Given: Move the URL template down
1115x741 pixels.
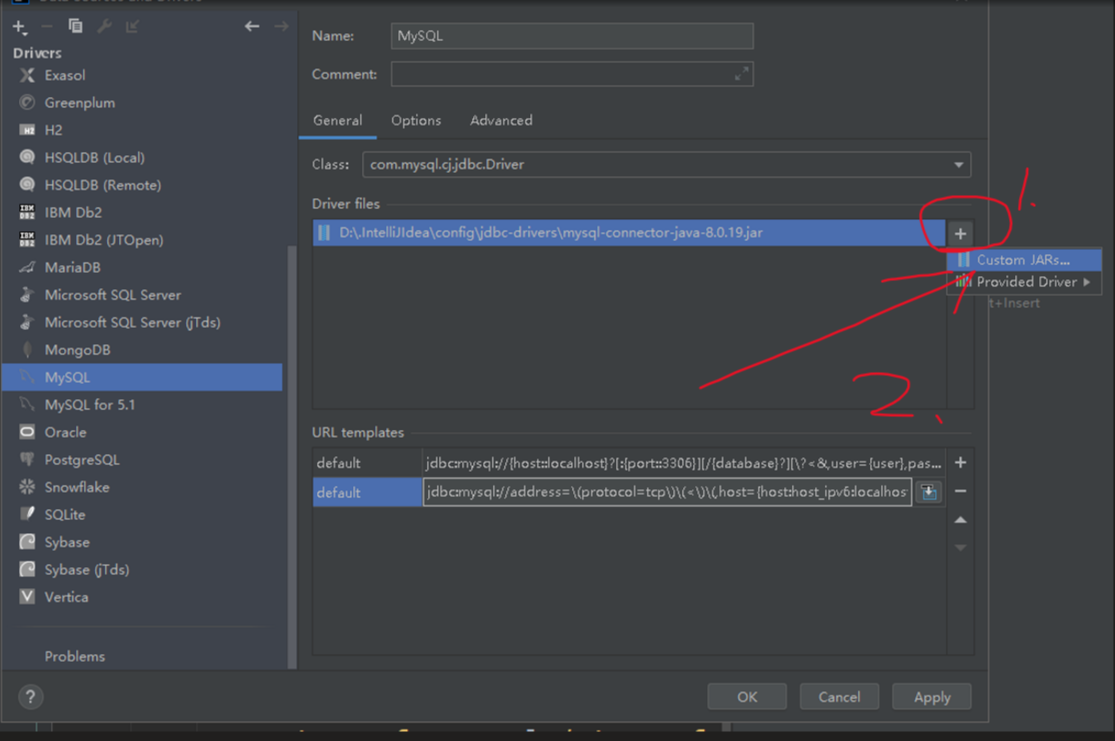Looking at the screenshot, I should pyautogui.click(x=960, y=548).
